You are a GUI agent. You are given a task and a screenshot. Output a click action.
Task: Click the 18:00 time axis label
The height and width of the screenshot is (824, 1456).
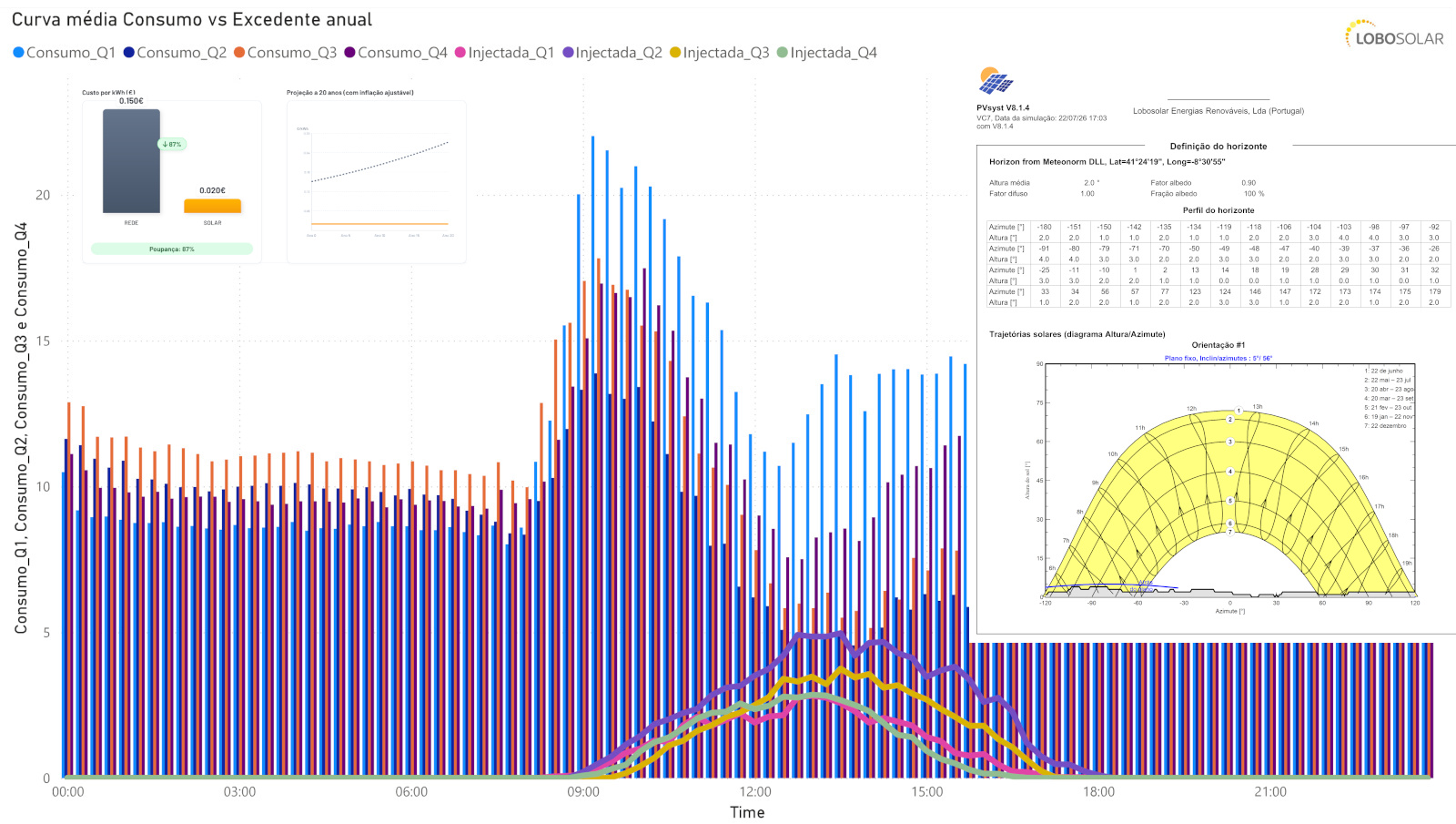click(x=1098, y=792)
